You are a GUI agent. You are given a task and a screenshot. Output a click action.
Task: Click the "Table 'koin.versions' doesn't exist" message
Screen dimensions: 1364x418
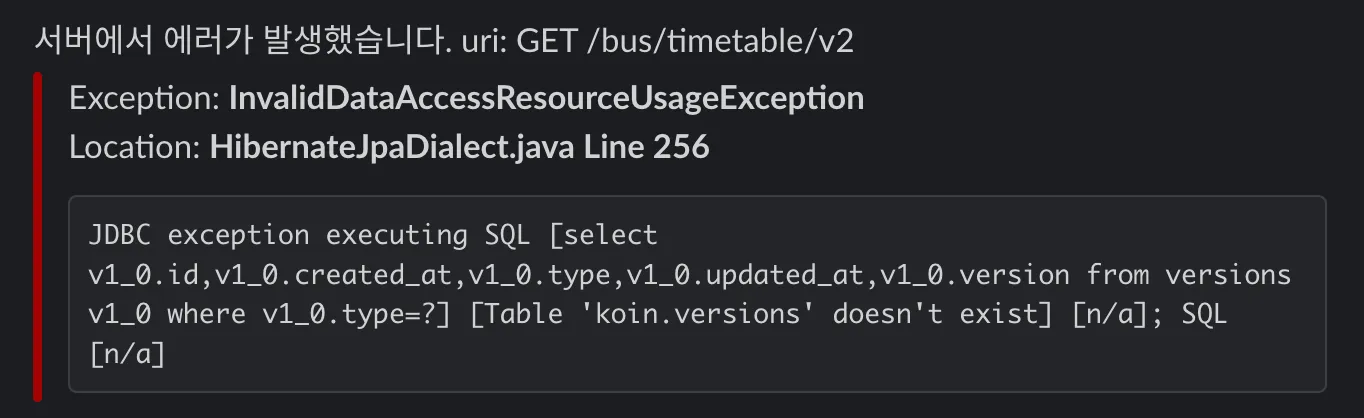pyautogui.click(x=750, y=314)
